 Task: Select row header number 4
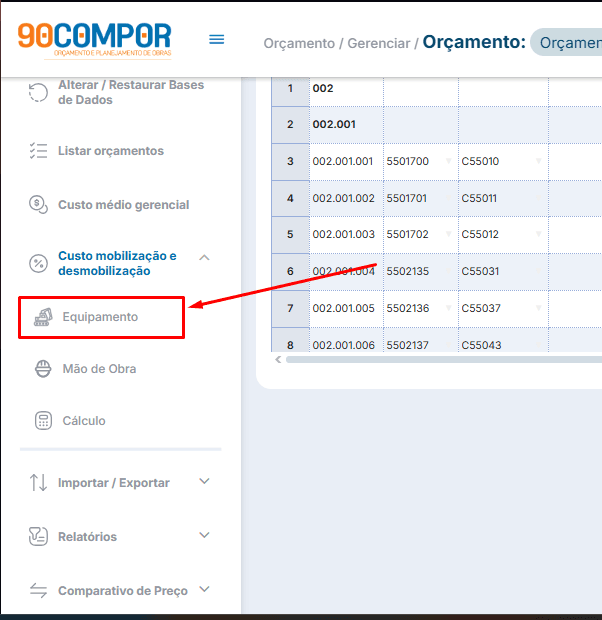pos(290,198)
